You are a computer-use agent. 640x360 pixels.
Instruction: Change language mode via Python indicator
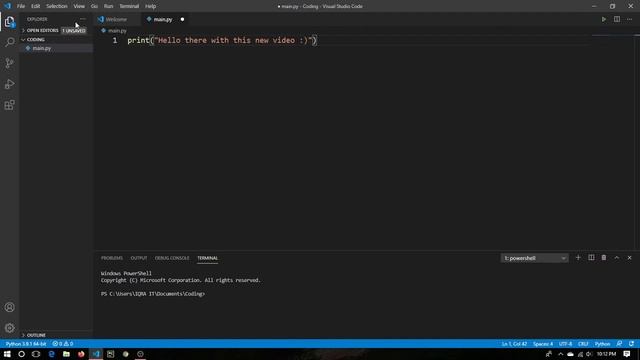pyautogui.click(x=602, y=344)
